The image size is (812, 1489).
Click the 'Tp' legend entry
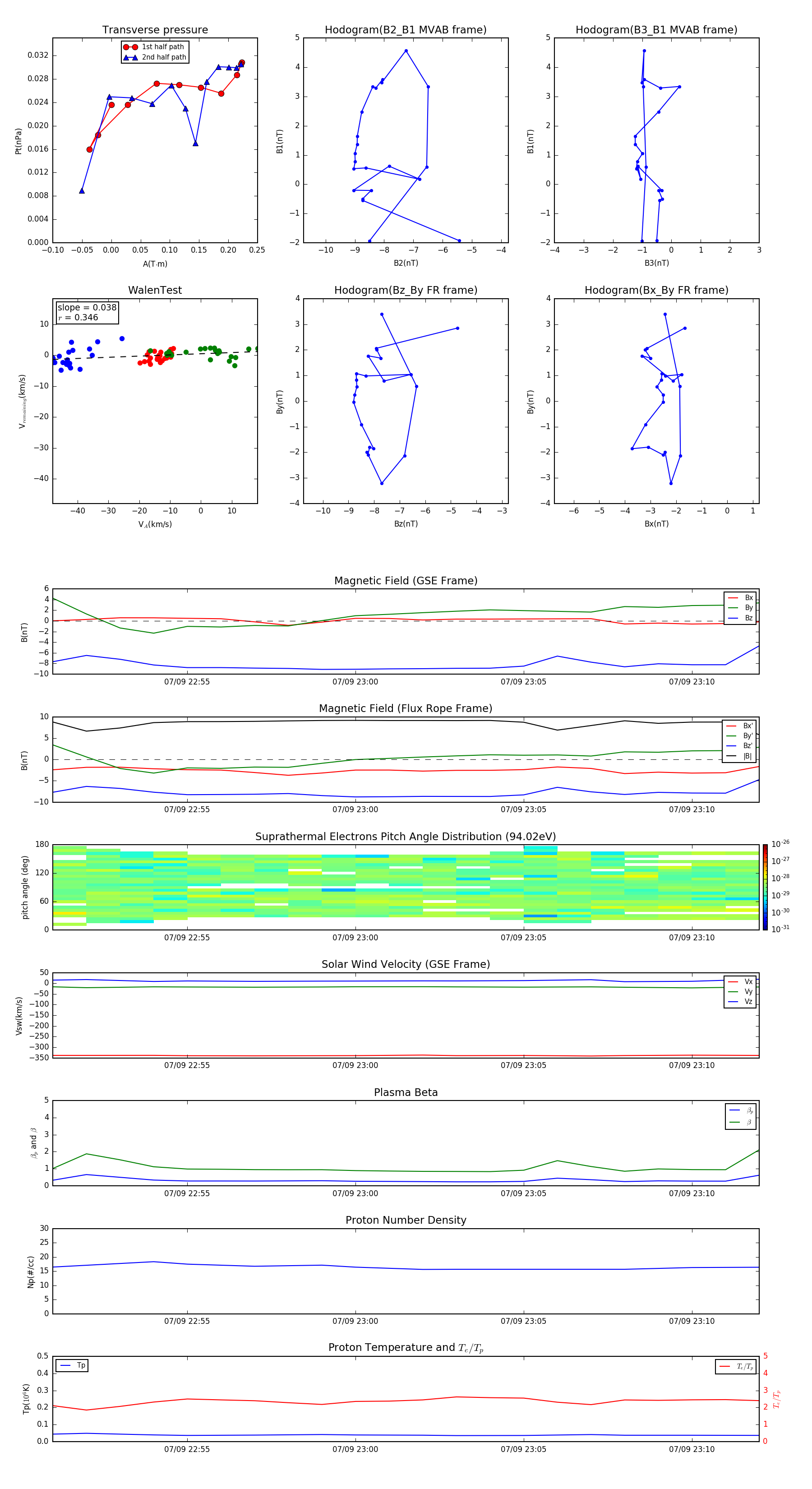(73, 1365)
